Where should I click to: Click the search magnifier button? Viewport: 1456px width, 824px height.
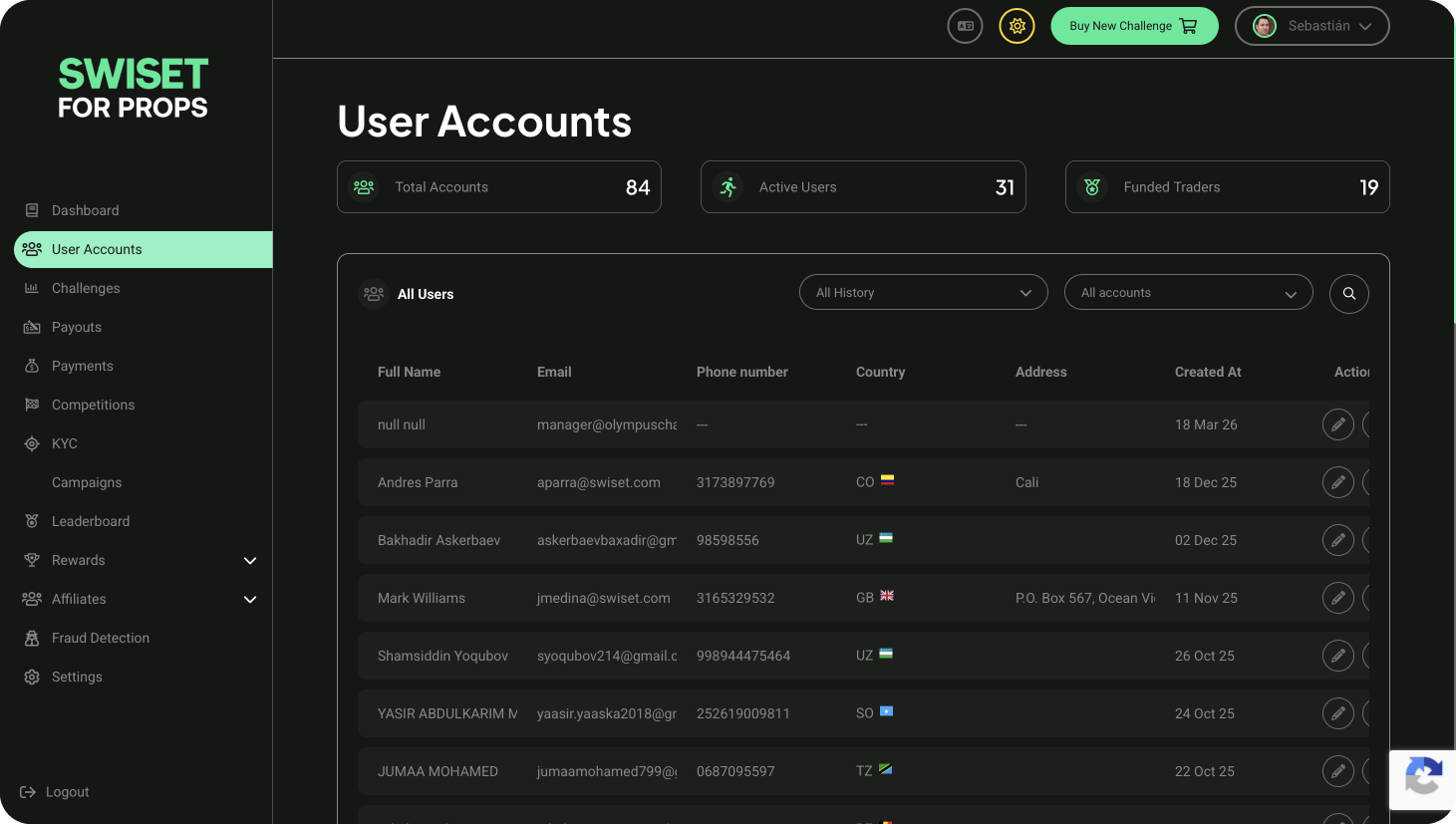[x=1349, y=293]
